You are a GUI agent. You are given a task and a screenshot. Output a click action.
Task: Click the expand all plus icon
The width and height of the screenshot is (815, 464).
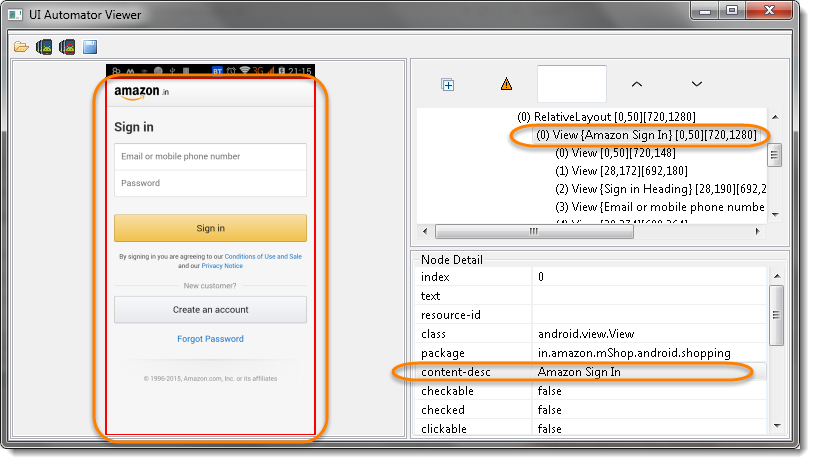pyautogui.click(x=448, y=85)
